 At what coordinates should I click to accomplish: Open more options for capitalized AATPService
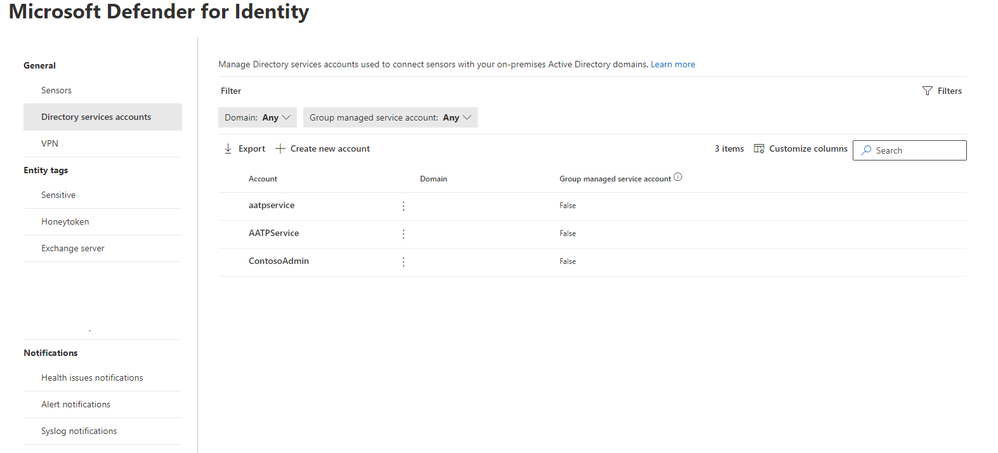403,234
